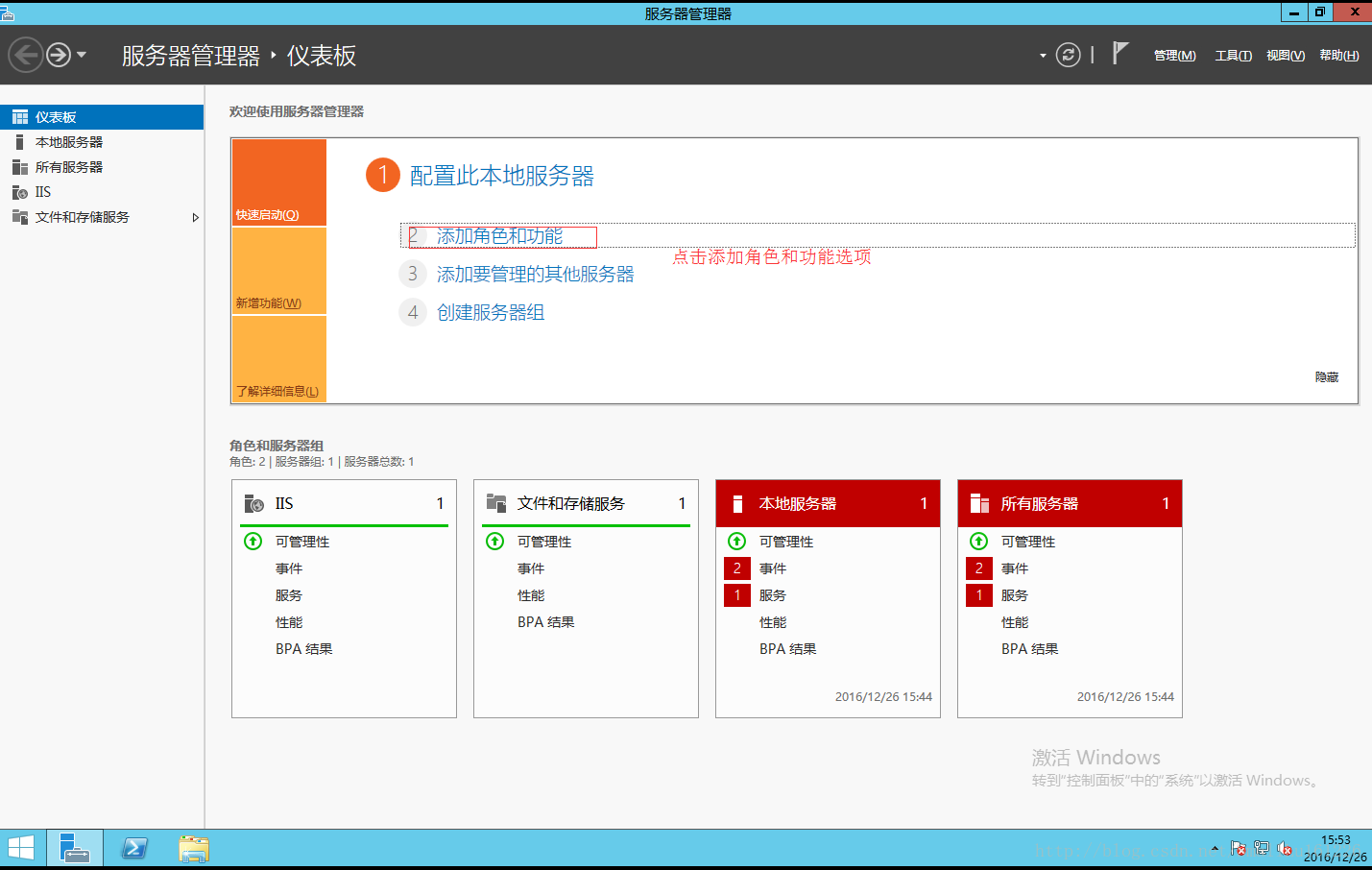This screenshot has width=1372, height=870.
Task: Open the 工具(T) menu
Action: point(1233,56)
